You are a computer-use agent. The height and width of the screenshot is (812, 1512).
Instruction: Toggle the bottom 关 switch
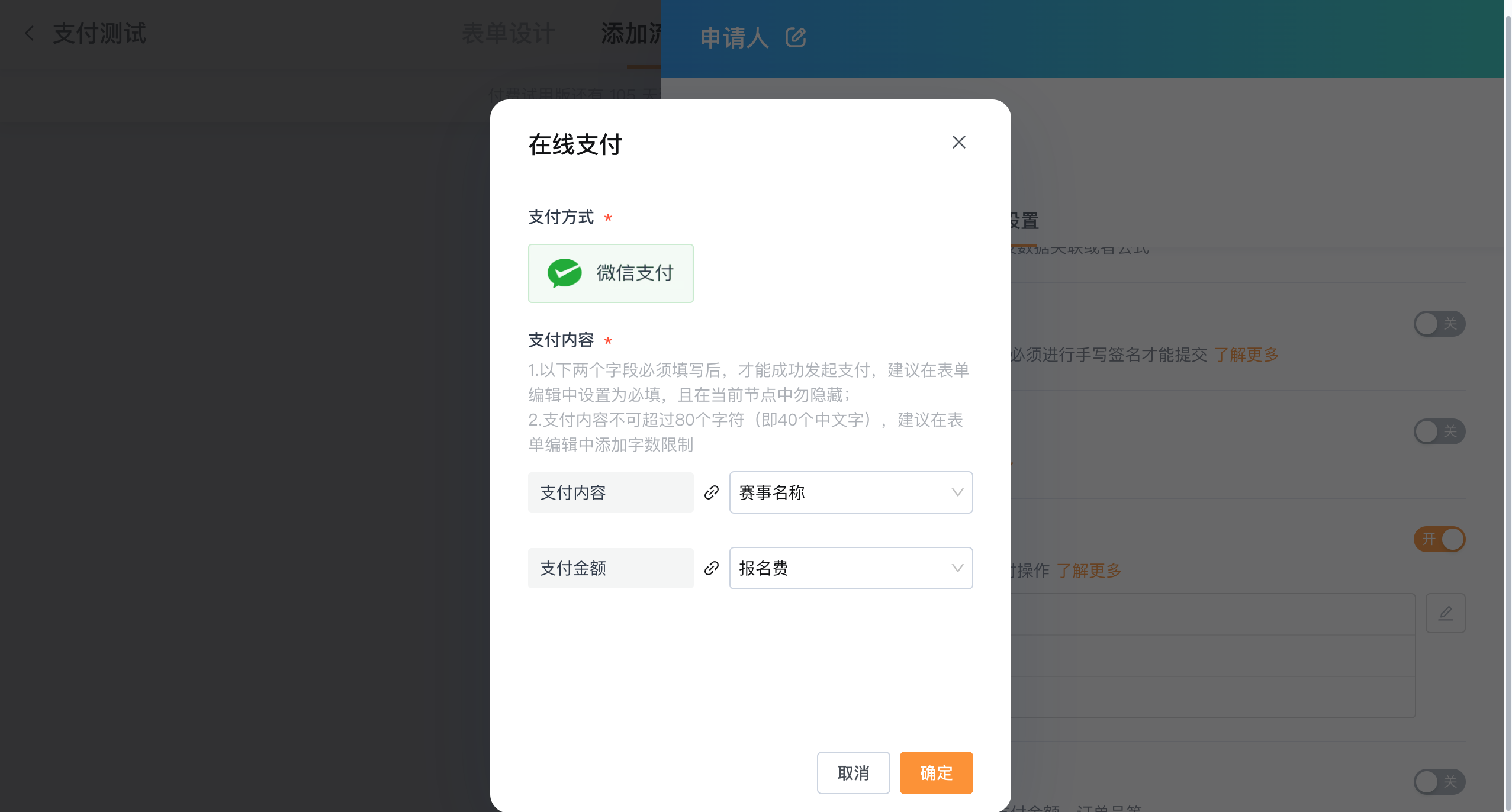point(1439,782)
